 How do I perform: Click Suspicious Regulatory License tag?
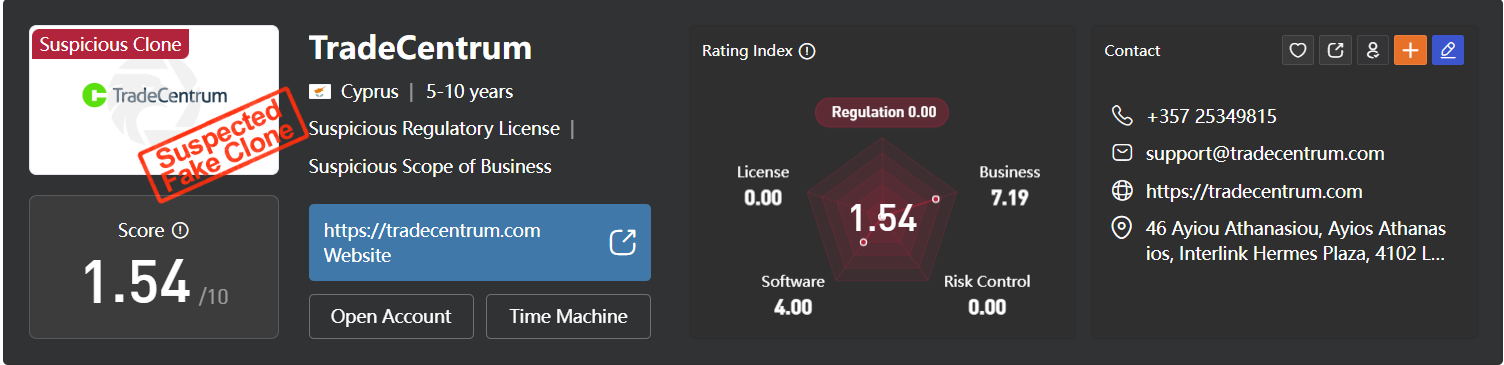(434, 129)
